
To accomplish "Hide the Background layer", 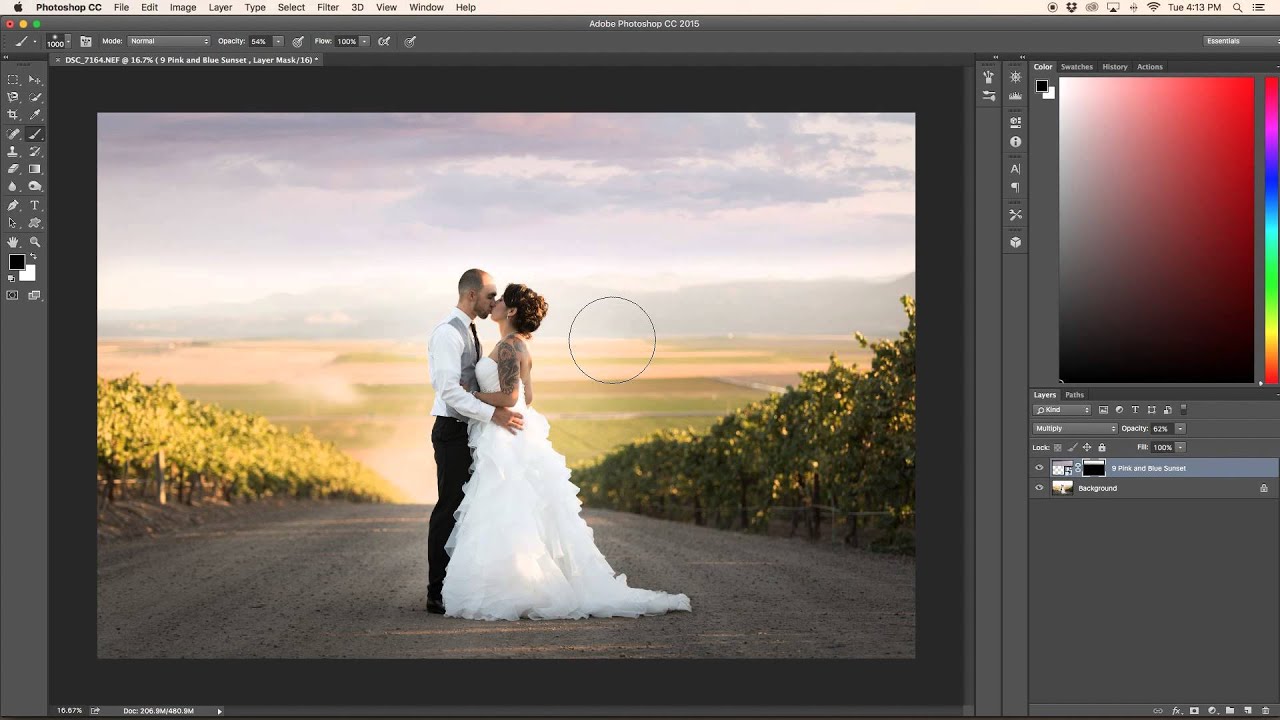I will [x=1039, y=488].
